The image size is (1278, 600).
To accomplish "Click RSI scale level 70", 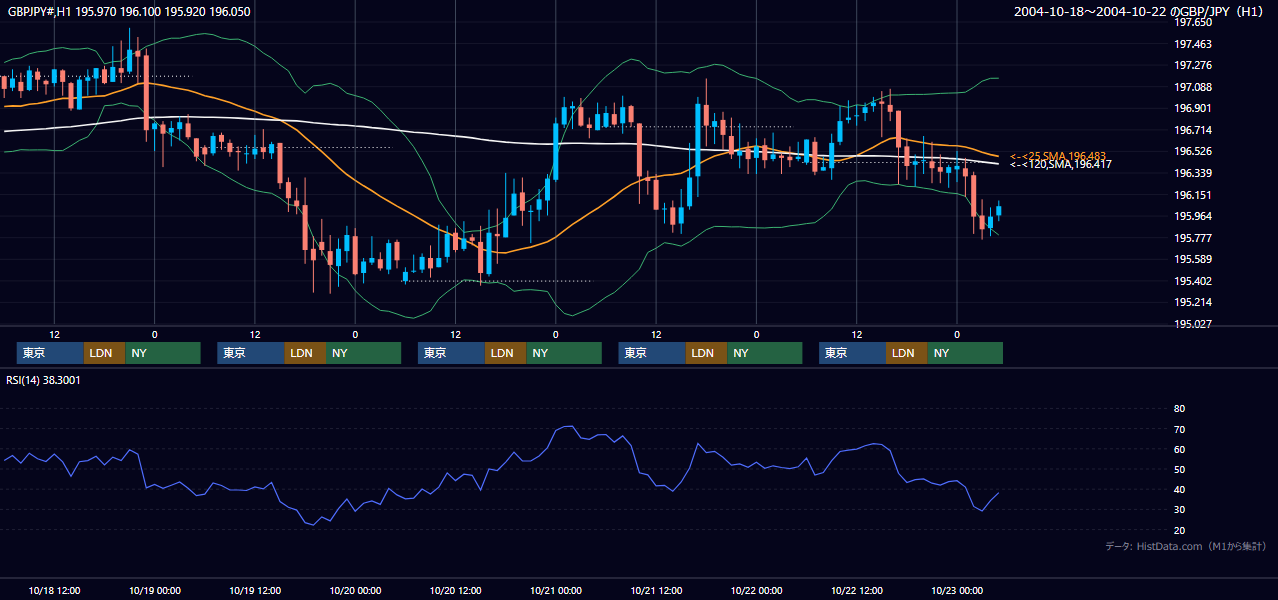I will [1179, 429].
